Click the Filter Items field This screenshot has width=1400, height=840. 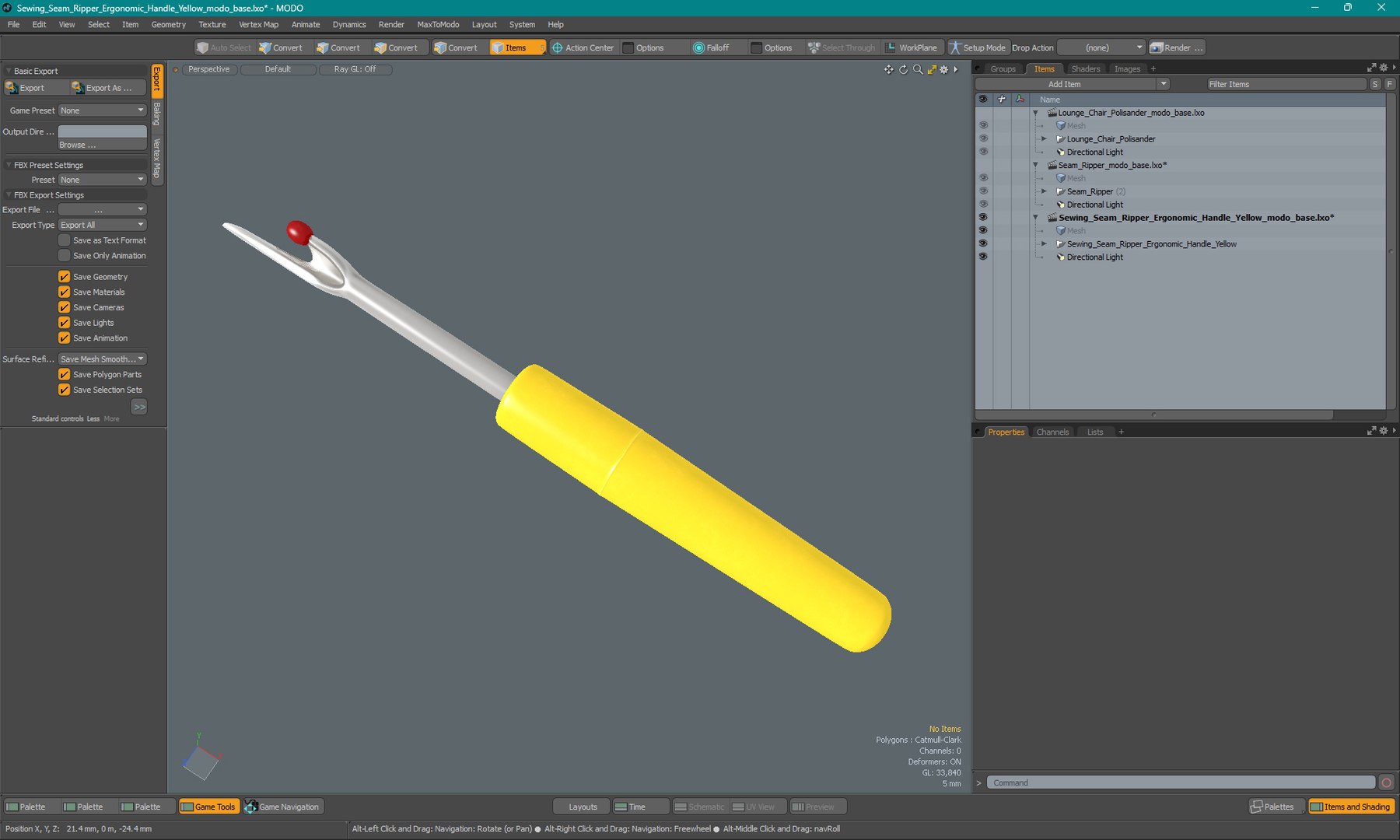(1286, 84)
